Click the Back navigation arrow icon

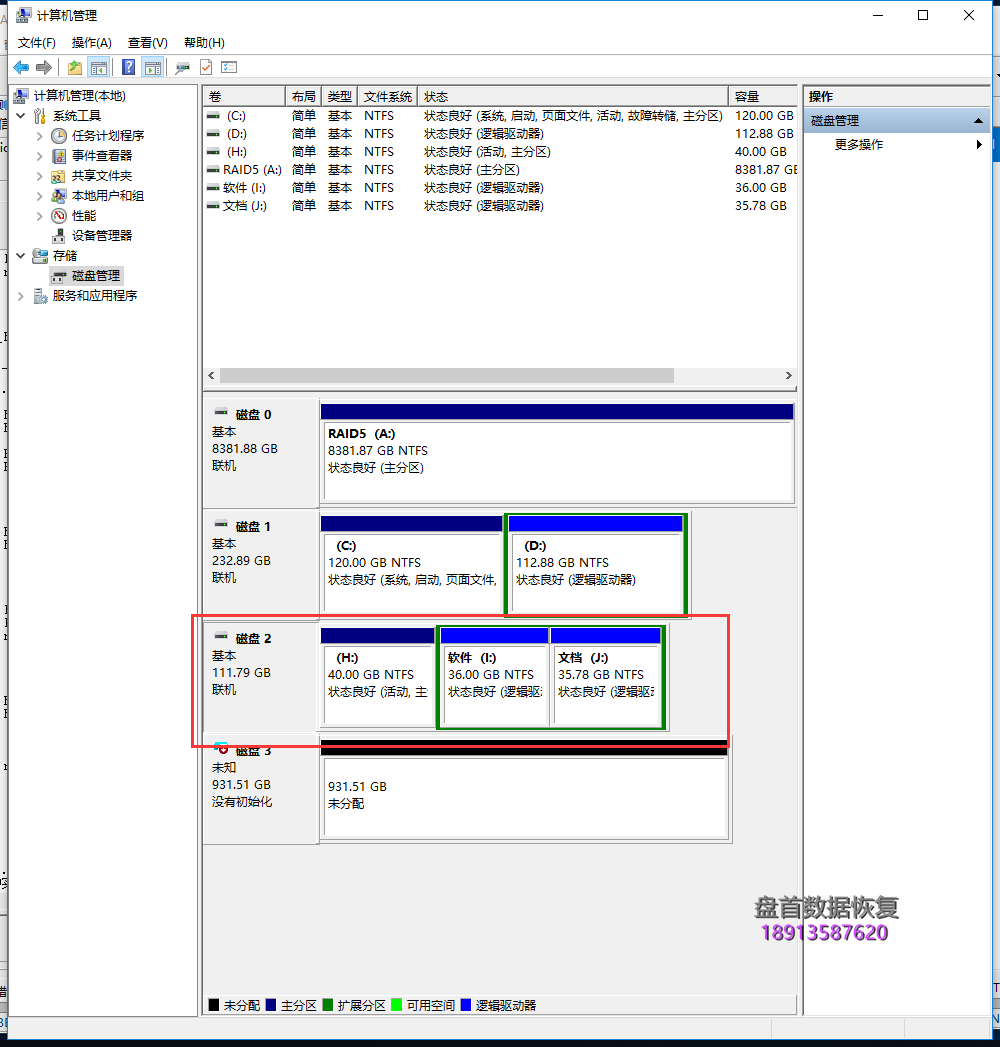(20, 66)
